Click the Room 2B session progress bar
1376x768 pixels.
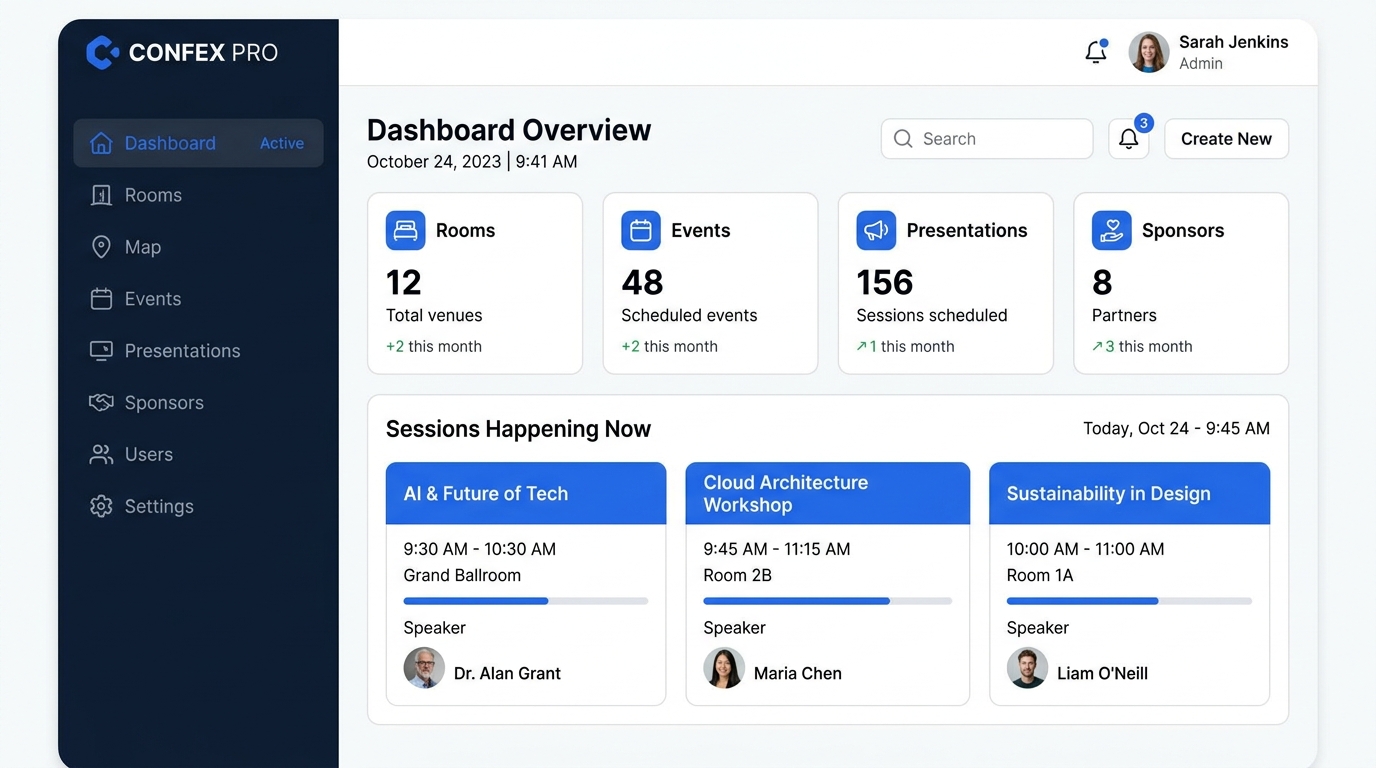pos(828,601)
